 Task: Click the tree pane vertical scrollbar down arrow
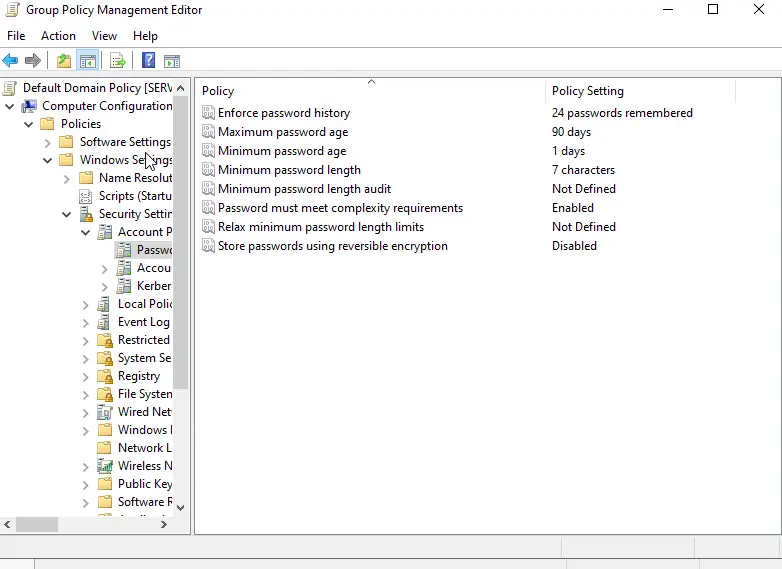pos(181,507)
